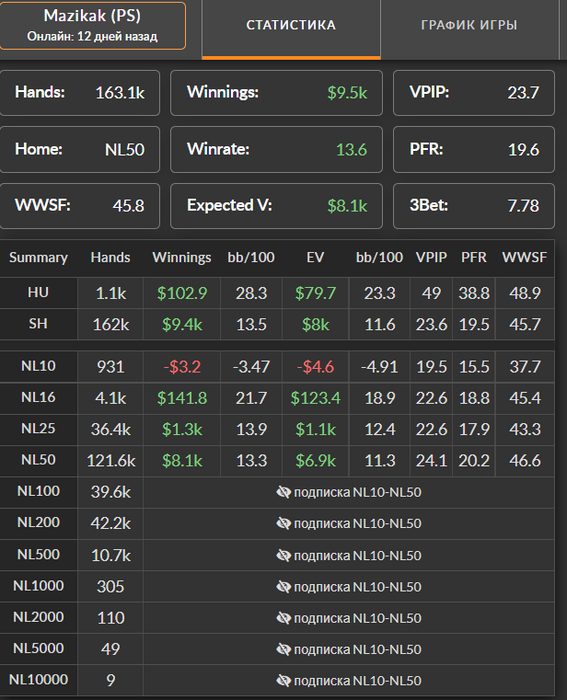
Task: Click the hidden-eye icon beside NL500 subscription
Action: pos(284,555)
